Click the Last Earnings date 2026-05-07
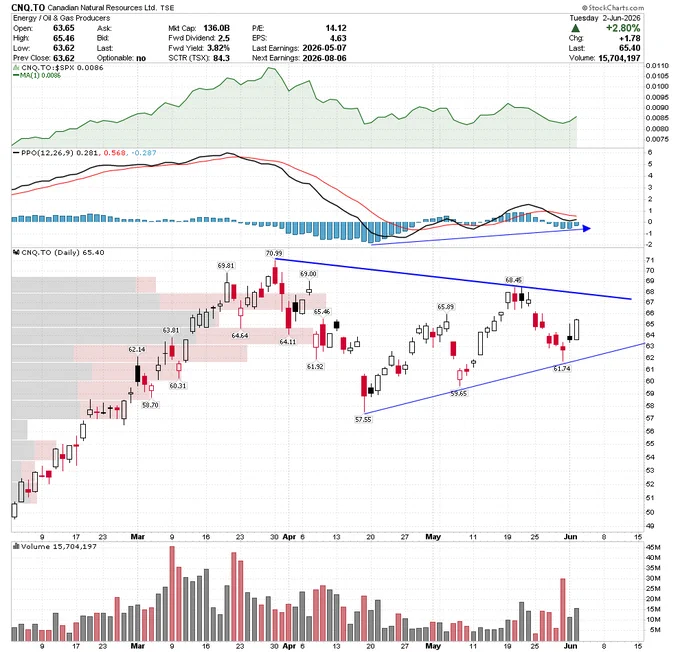This screenshot has width=680, height=652. tap(324, 48)
